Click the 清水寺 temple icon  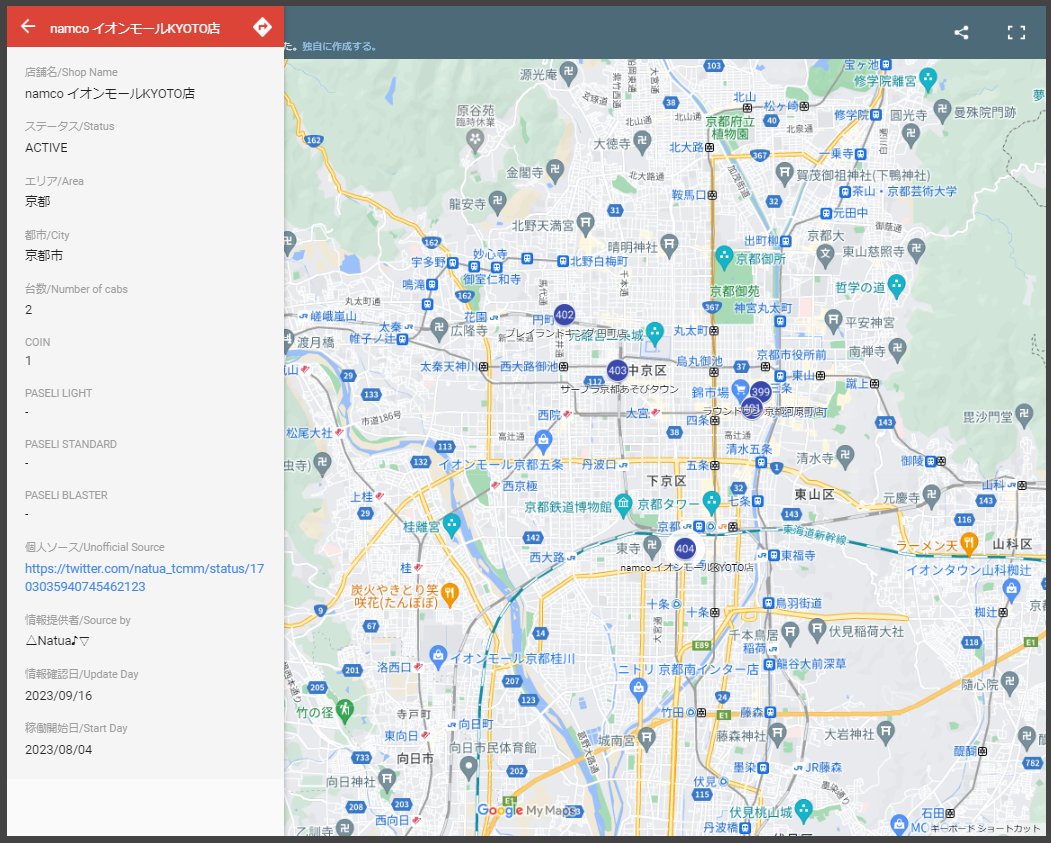pyautogui.click(x=846, y=457)
